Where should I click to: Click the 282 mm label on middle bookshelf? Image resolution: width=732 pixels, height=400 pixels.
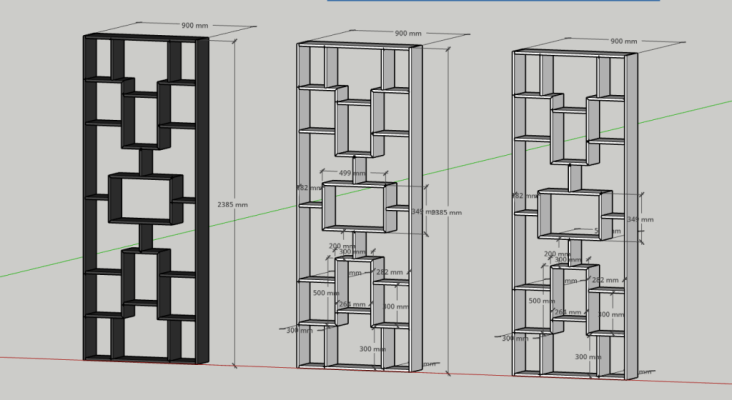pos(389,272)
